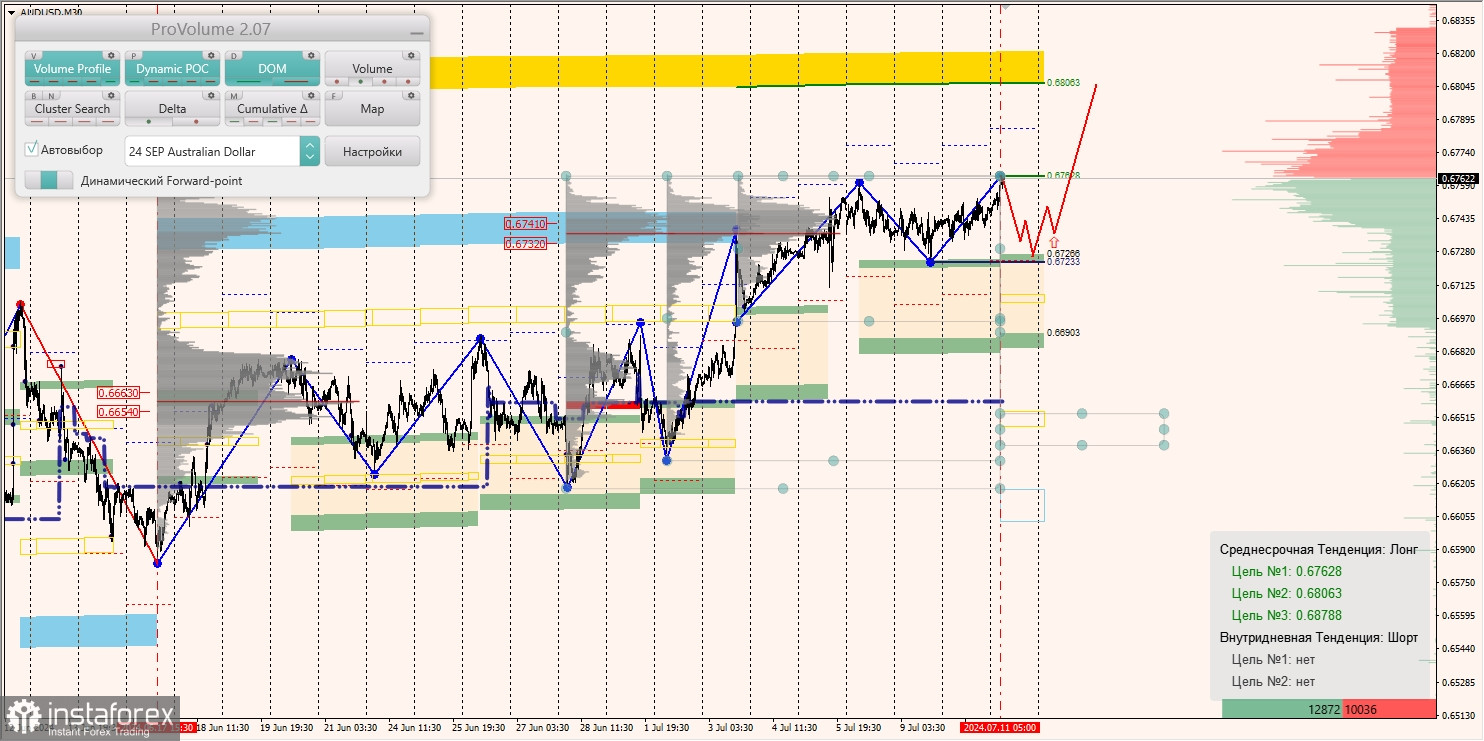This screenshot has height=741, width=1484.
Task: Click the 0.66903 level label
Action: 1063,333
